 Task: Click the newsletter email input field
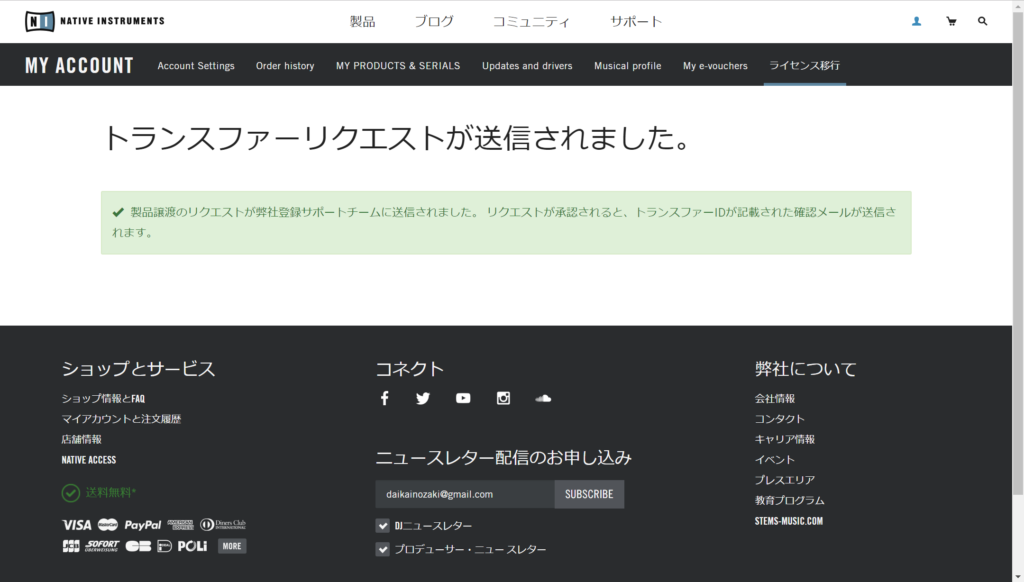pyautogui.click(x=465, y=494)
